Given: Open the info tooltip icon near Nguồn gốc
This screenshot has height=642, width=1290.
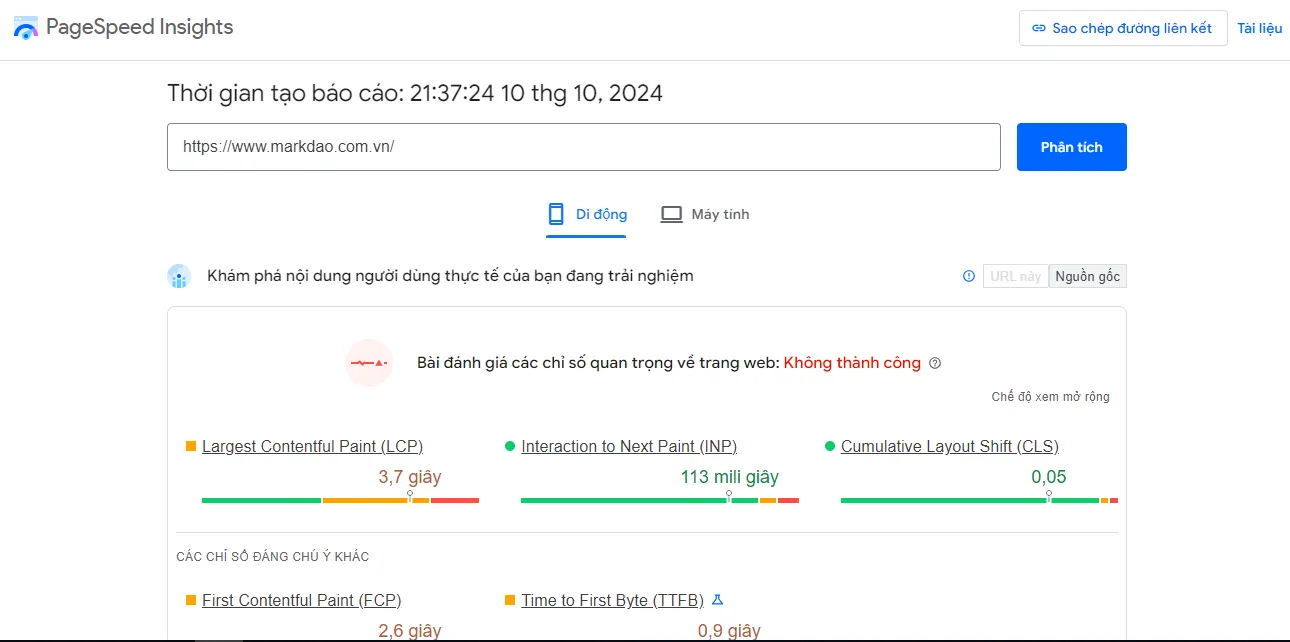Looking at the screenshot, I should tap(968, 276).
